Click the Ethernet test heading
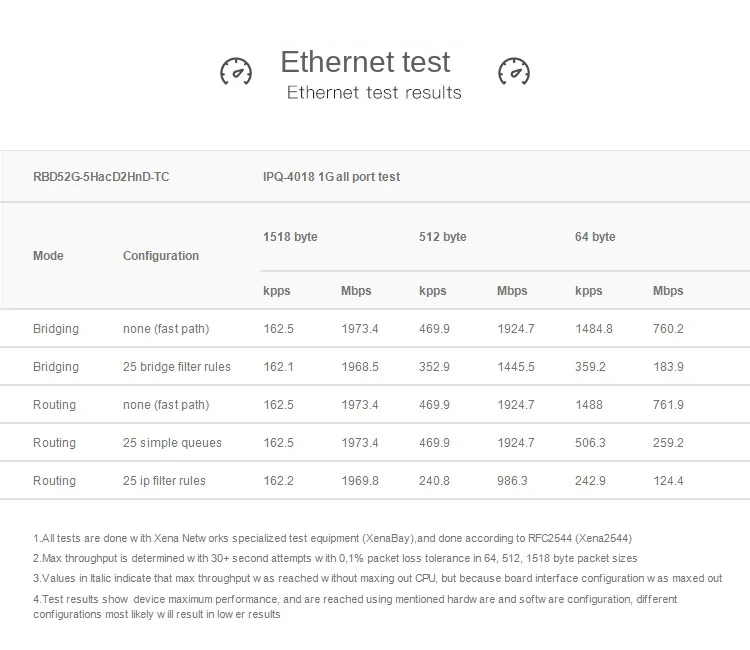This screenshot has height=650, width=750. click(x=365, y=62)
